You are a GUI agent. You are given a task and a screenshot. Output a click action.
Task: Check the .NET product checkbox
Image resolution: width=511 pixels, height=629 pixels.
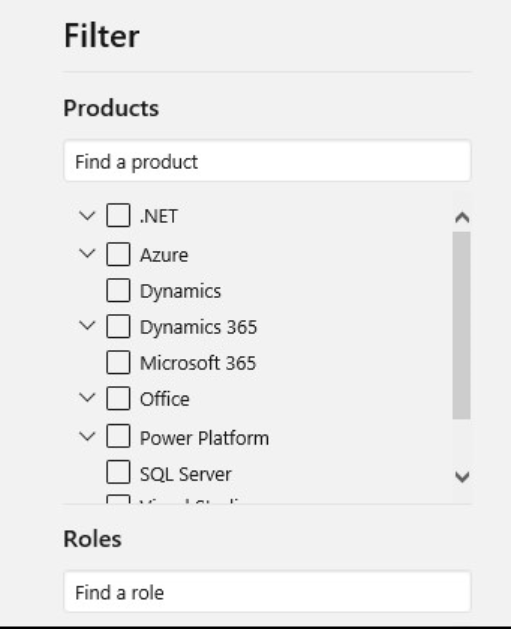coord(118,215)
